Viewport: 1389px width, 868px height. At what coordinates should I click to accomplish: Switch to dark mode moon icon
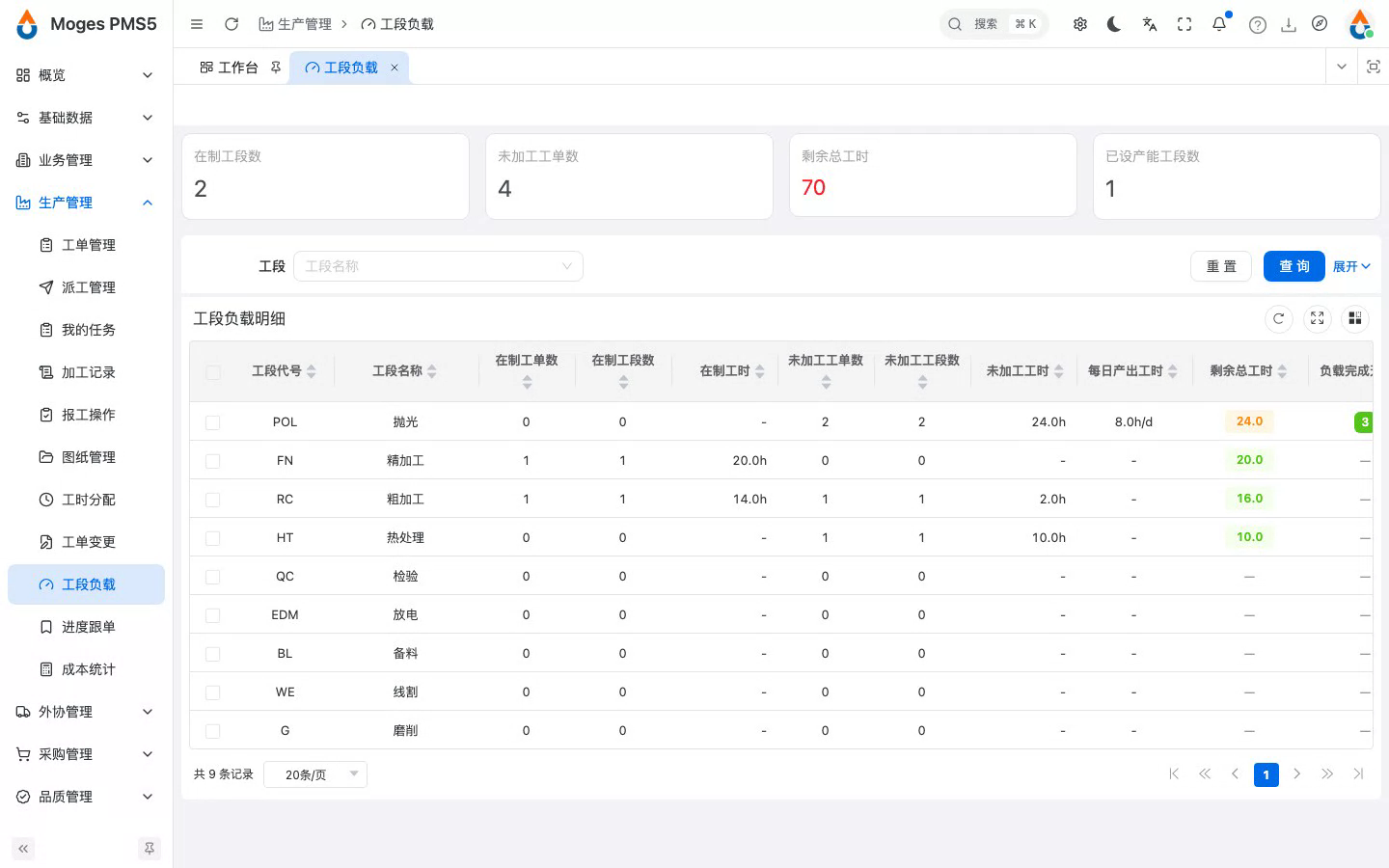pos(1114,24)
